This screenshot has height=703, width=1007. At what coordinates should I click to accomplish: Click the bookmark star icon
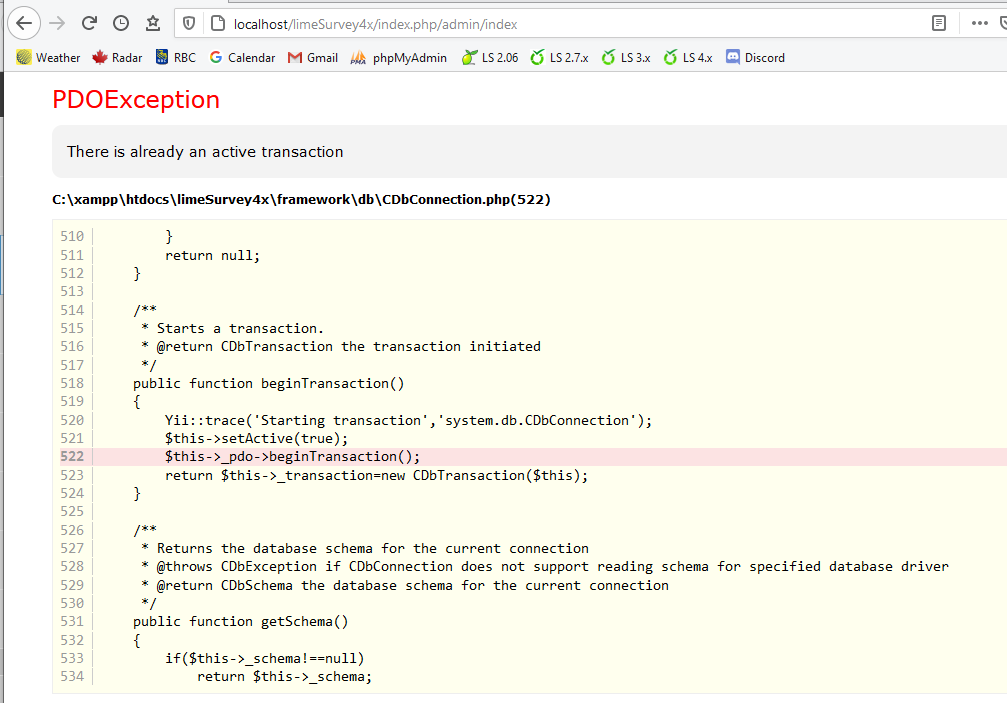pyautogui.click(x=152, y=22)
